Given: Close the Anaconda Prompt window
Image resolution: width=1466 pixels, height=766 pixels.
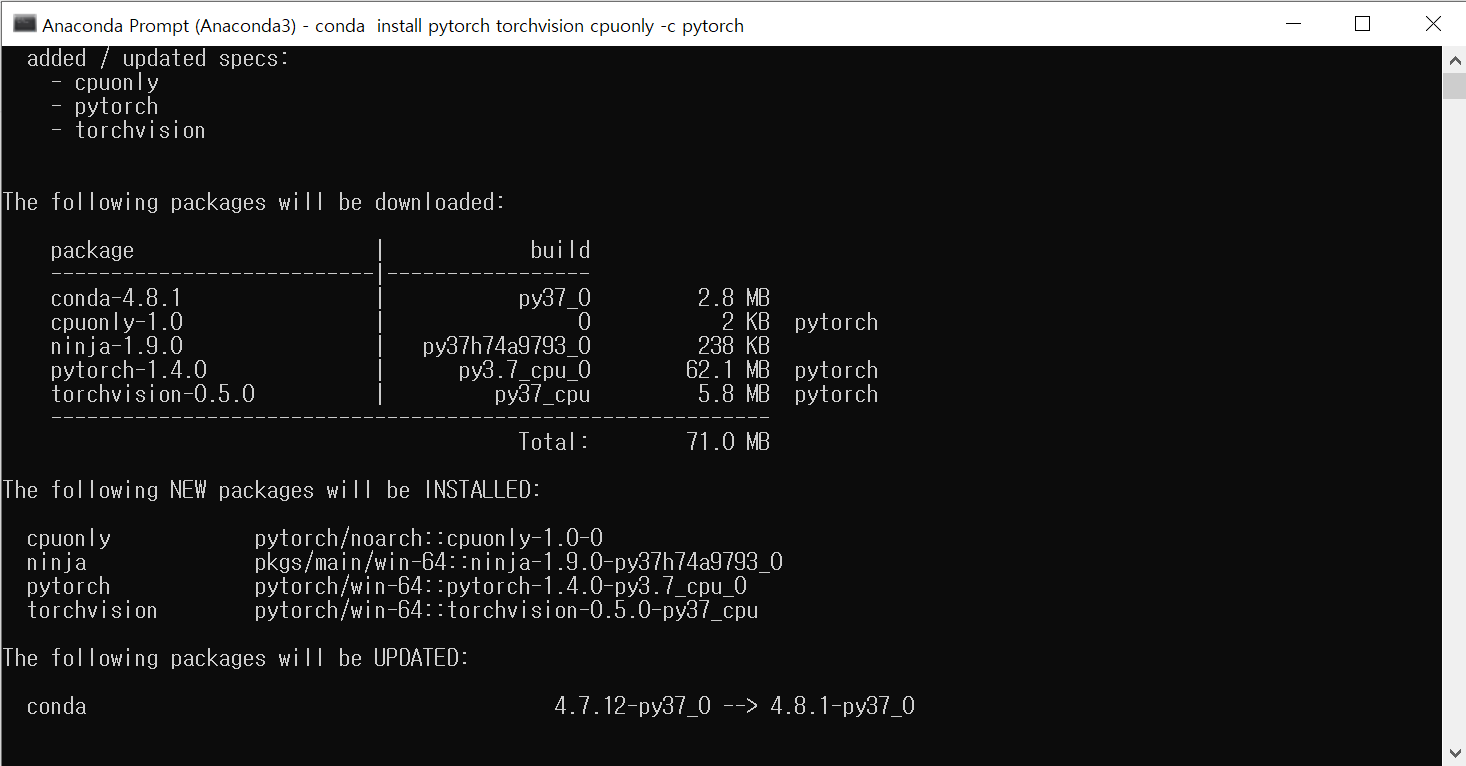Looking at the screenshot, I should [x=1432, y=25].
